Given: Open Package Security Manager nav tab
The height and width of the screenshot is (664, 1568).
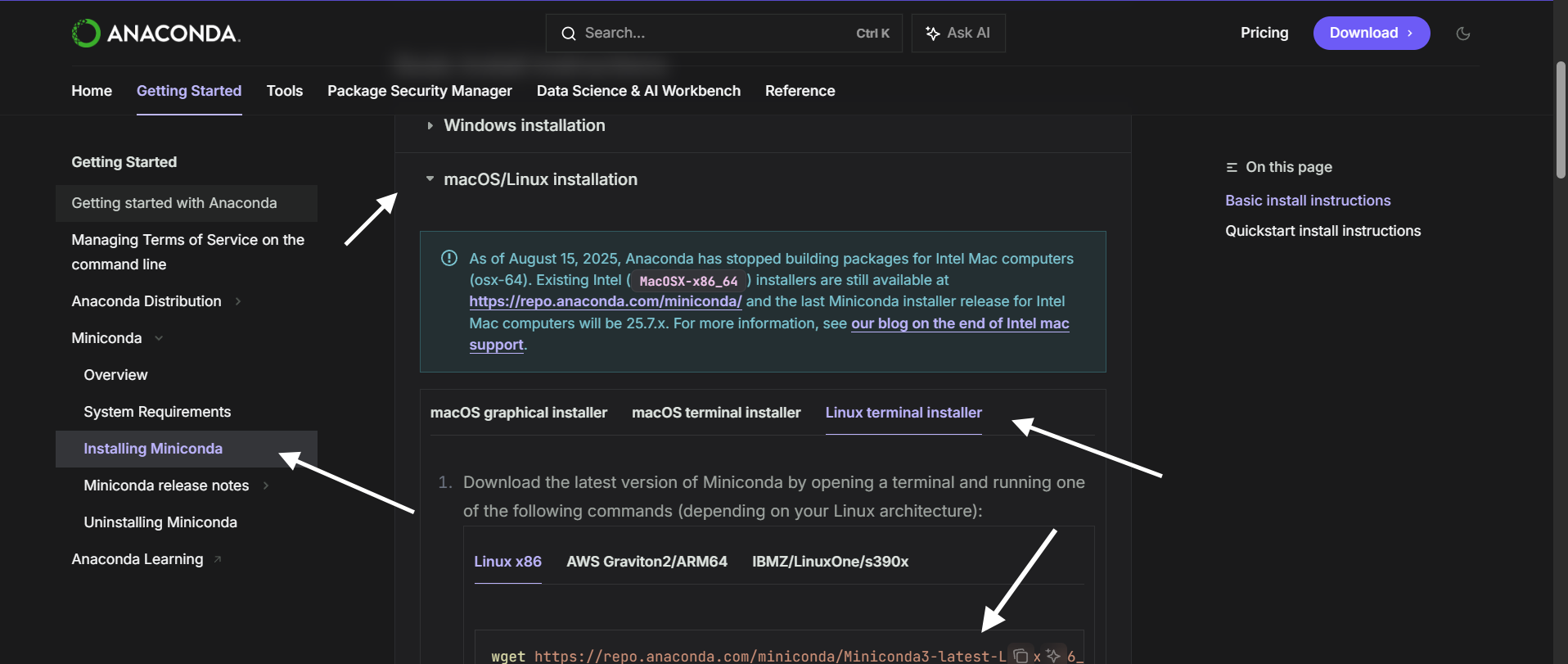Looking at the screenshot, I should coord(420,91).
